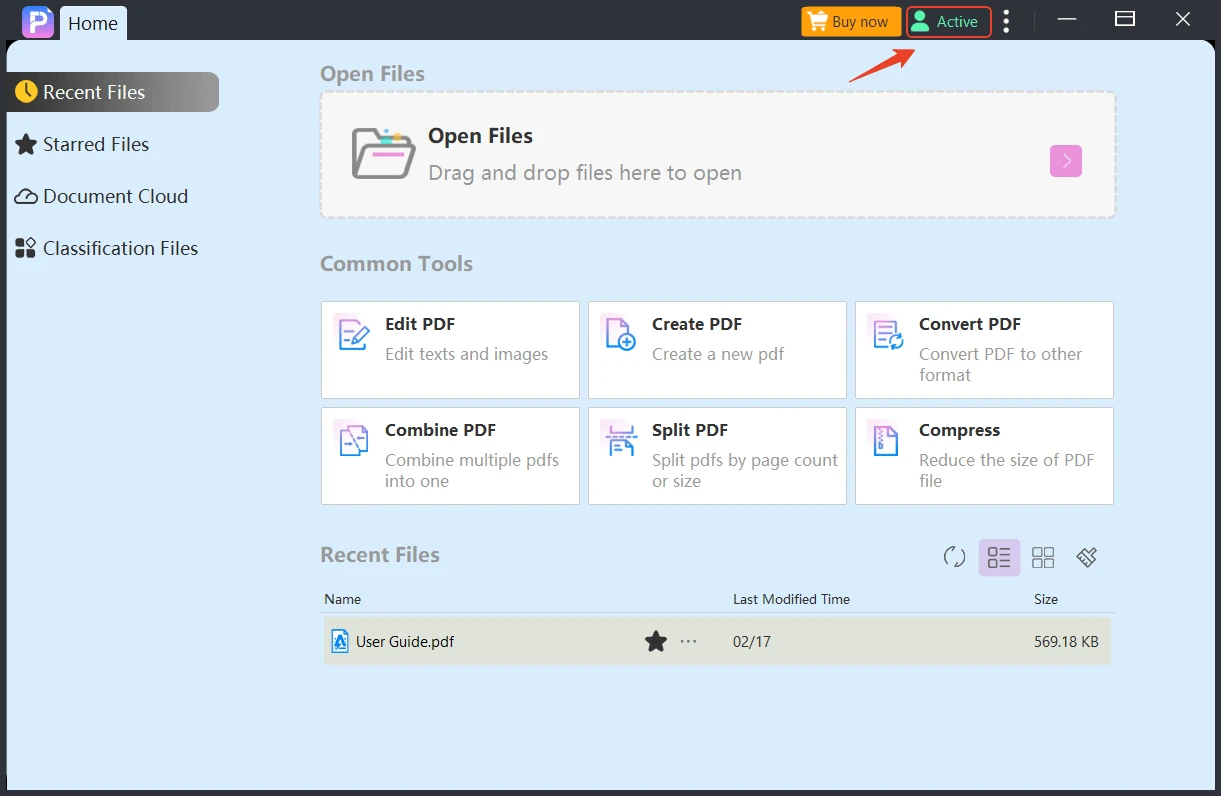Viewport: 1221px width, 796px height.
Task: Click the 569.18 KB size value
Action: [x=1066, y=642]
